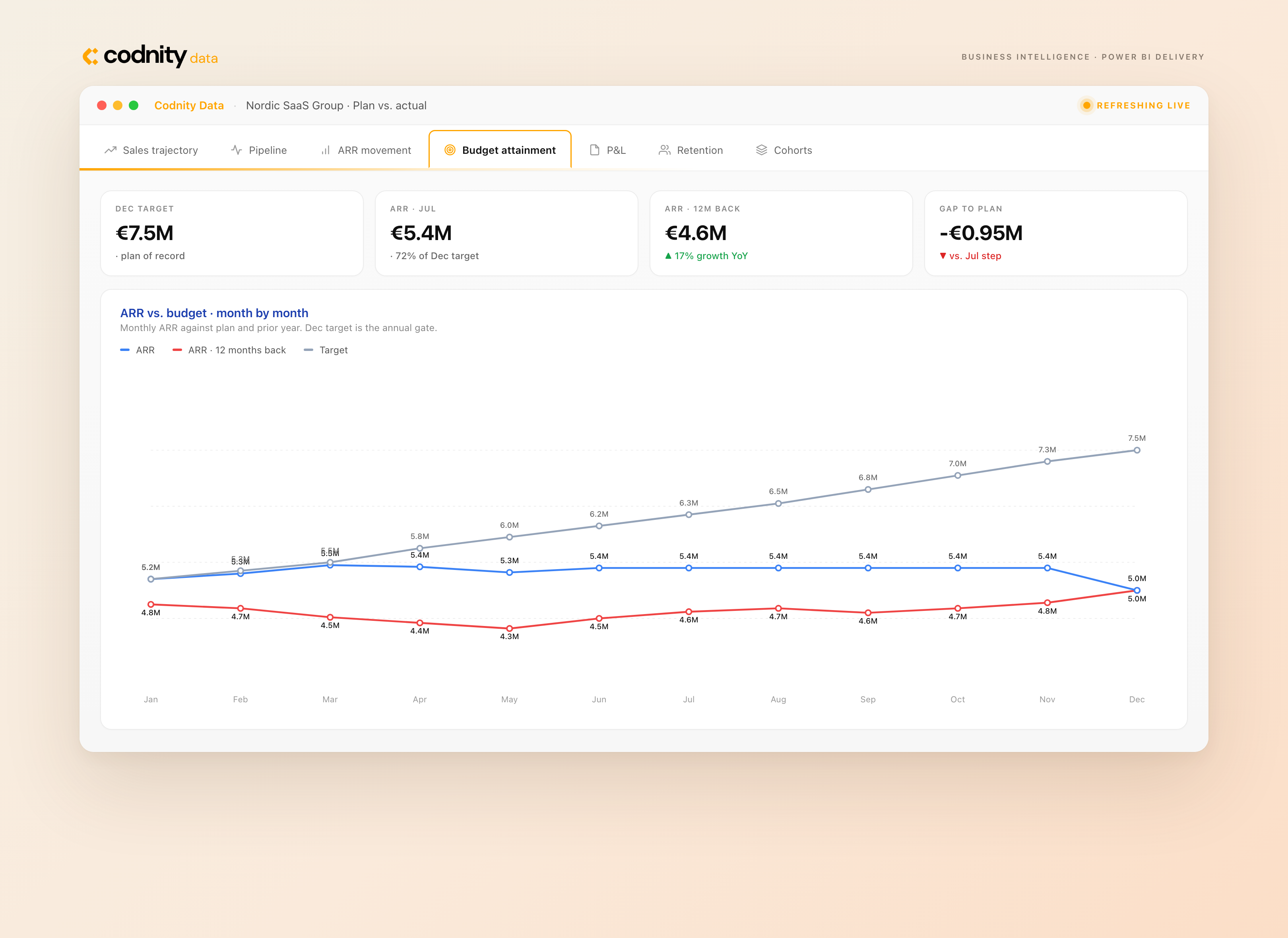
Task: Click the Jul axis label
Action: 689,700
